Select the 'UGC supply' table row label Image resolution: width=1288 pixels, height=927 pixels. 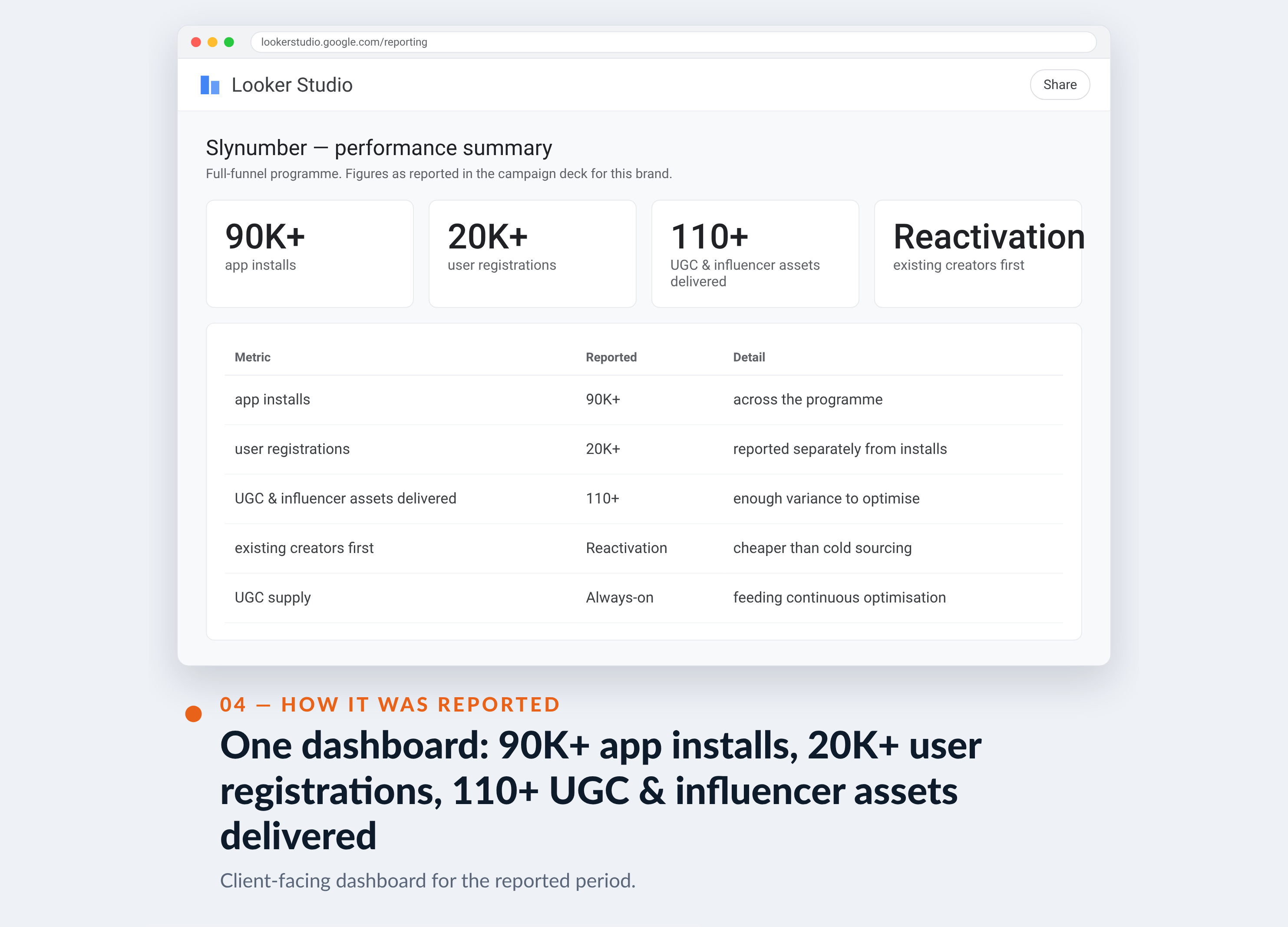coord(273,598)
